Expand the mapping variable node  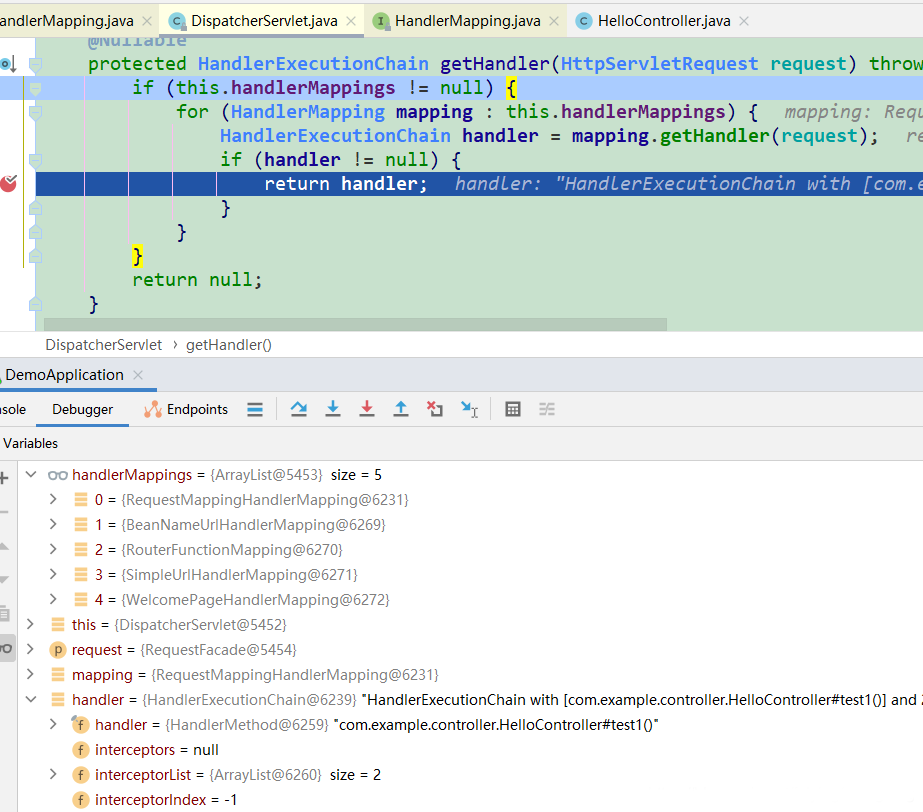[x=30, y=674]
